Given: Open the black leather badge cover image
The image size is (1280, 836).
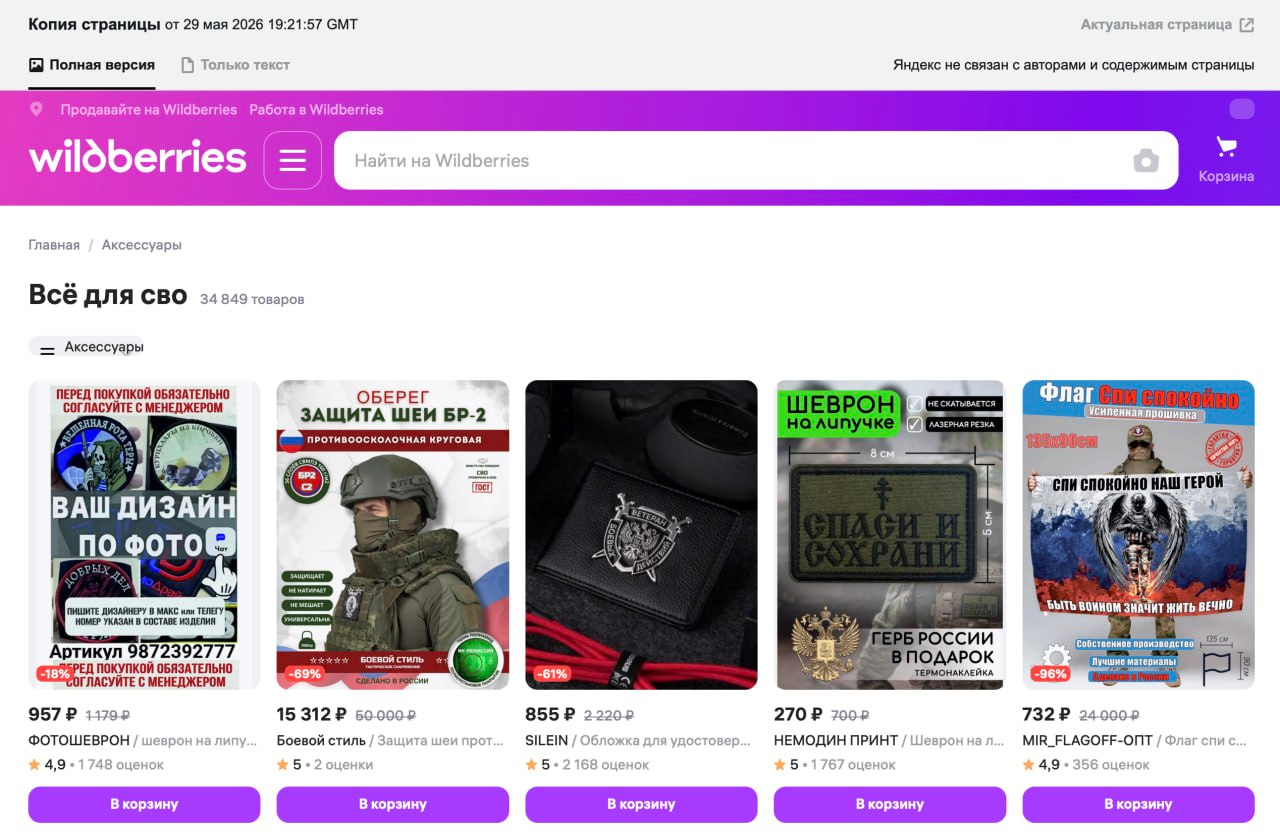Looking at the screenshot, I should point(641,535).
